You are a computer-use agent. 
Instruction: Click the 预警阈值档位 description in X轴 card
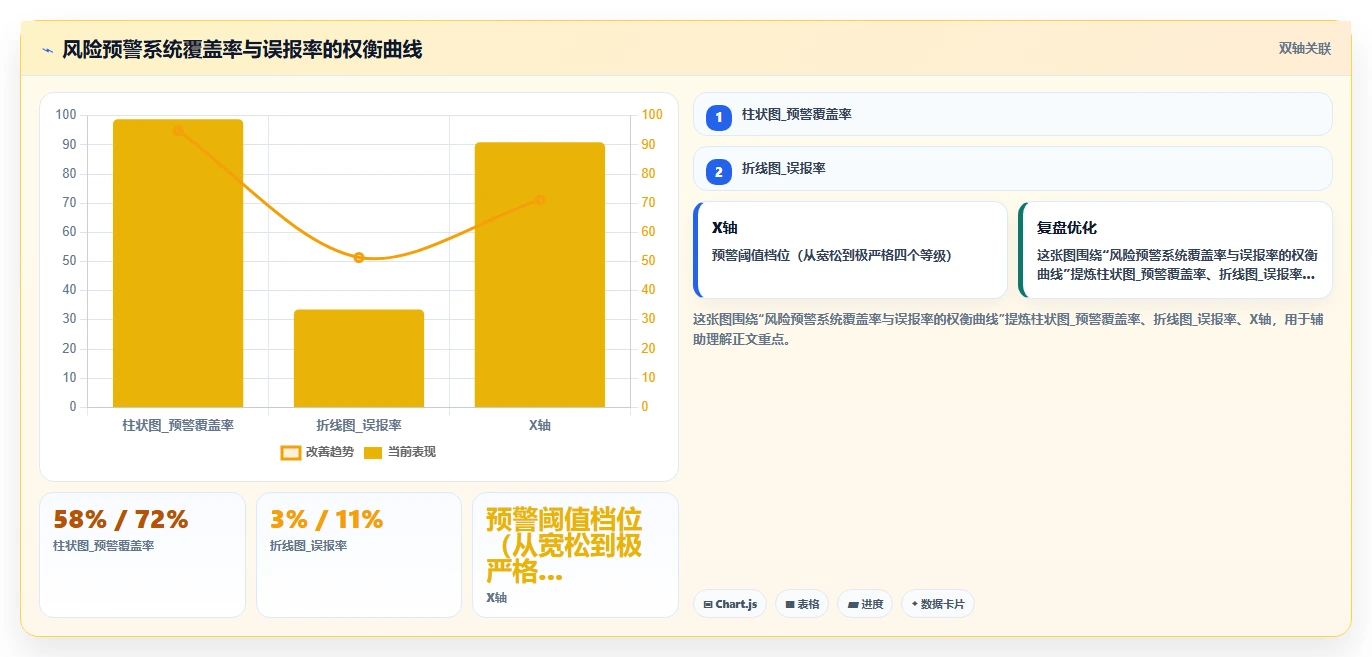[832, 255]
